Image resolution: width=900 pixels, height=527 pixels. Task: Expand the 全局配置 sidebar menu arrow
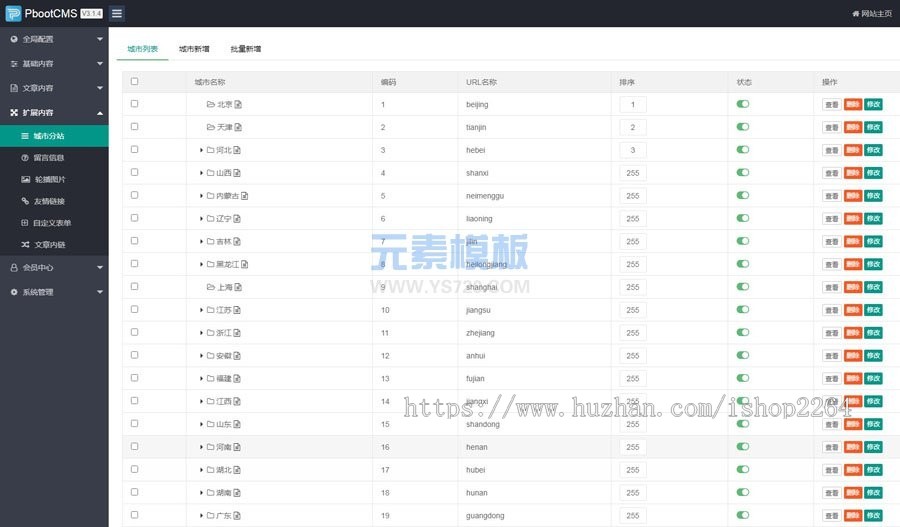click(100, 39)
